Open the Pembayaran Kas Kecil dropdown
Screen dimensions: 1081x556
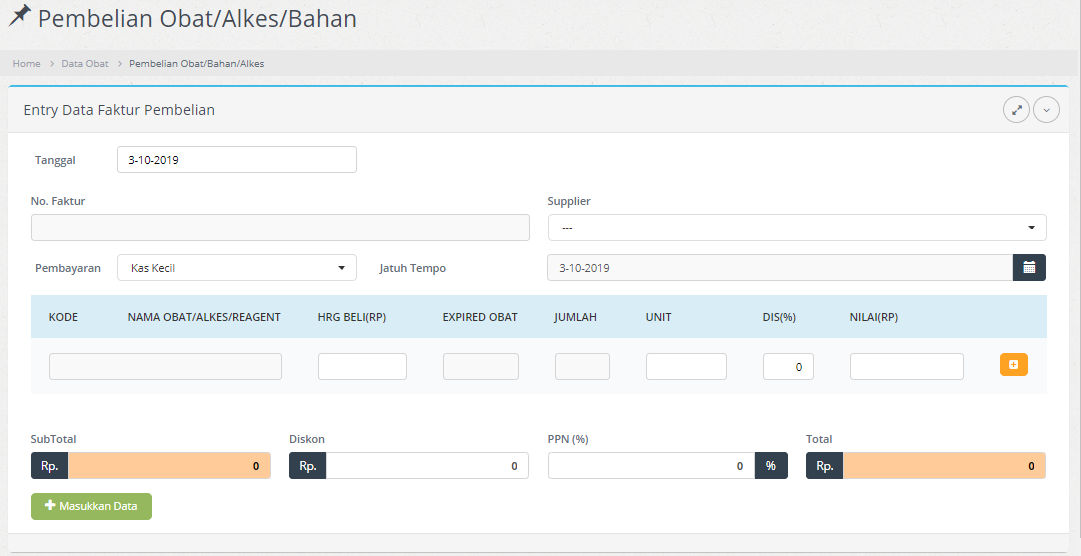pyautogui.click(x=236, y=268)
